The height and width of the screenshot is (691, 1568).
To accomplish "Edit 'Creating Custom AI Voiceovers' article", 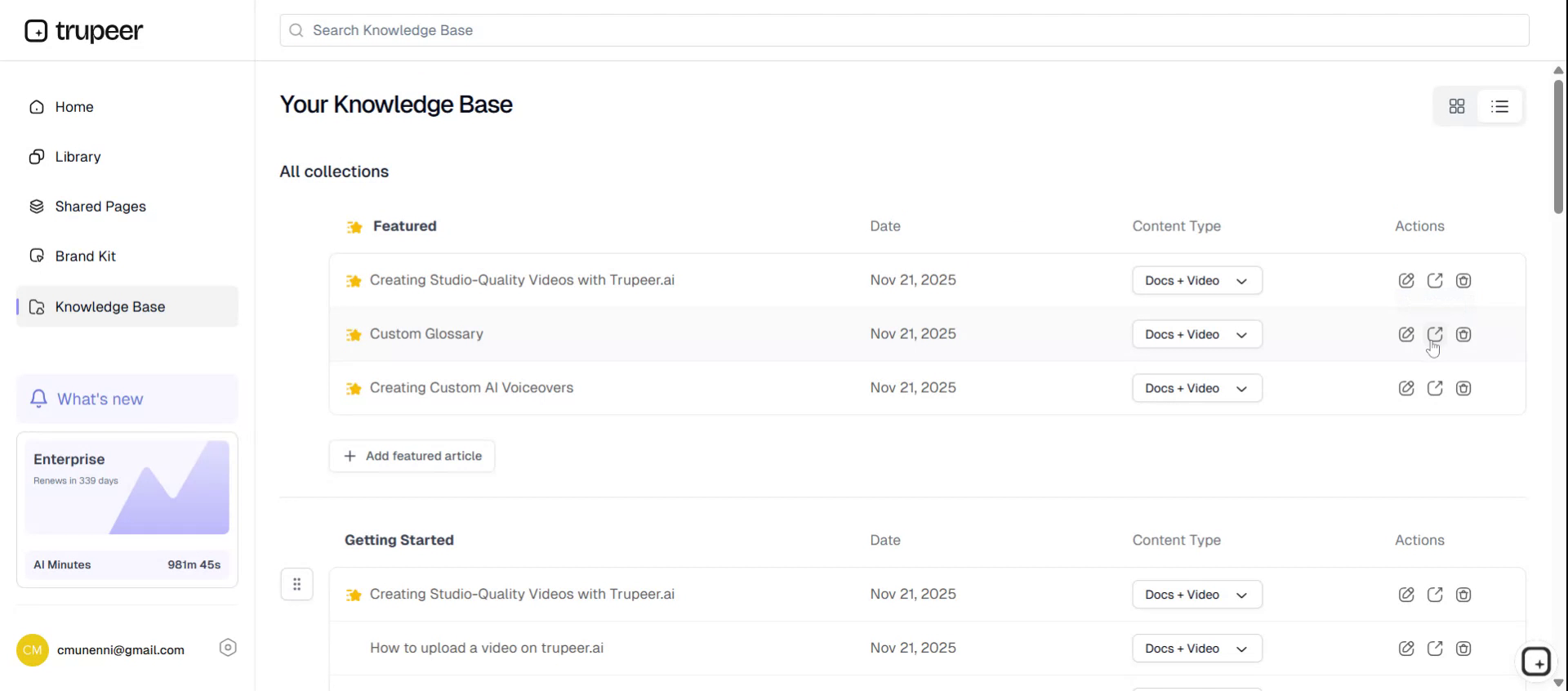I will (1406, 388).
